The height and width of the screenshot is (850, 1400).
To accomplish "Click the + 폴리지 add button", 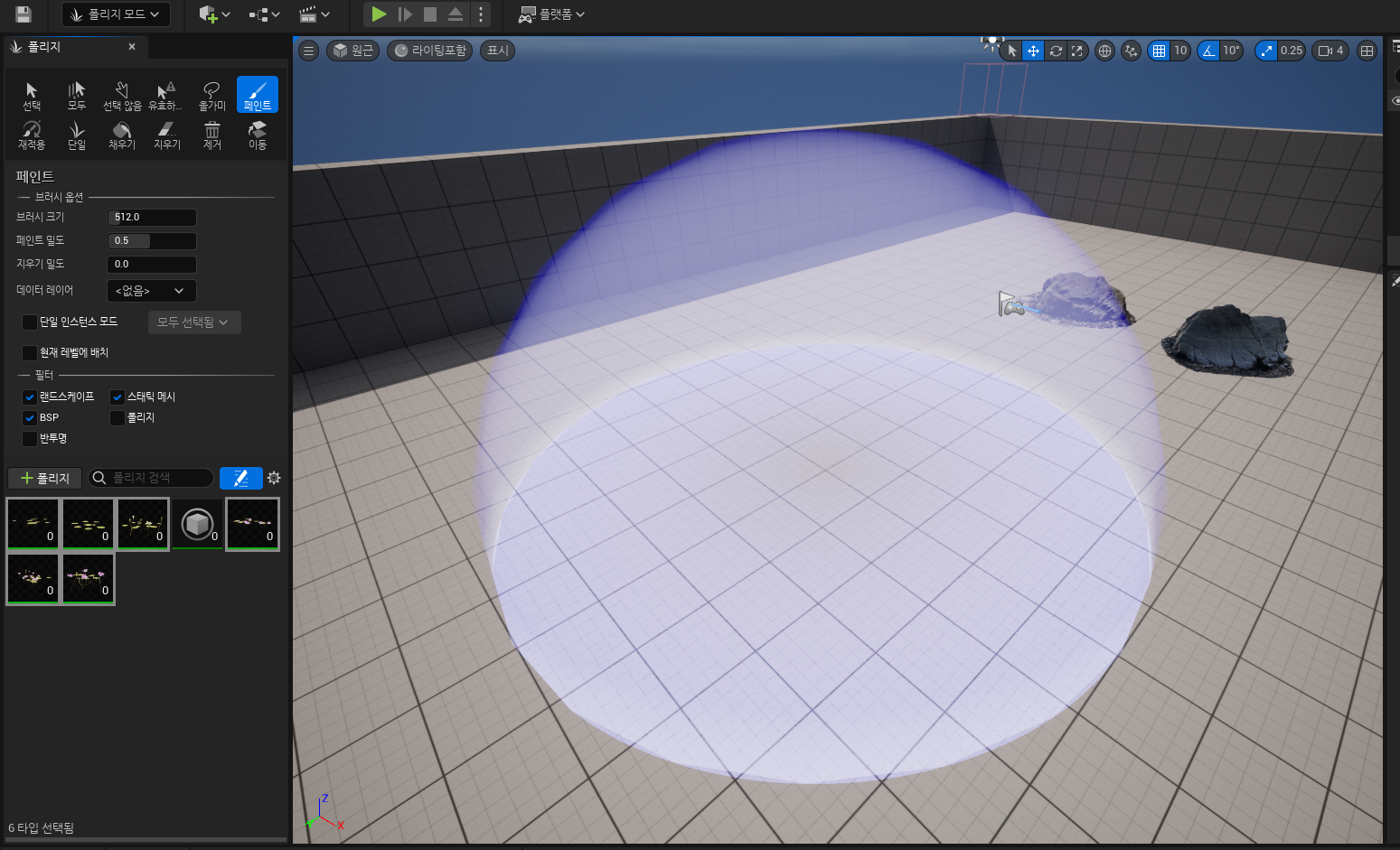I will pos(45,478).
